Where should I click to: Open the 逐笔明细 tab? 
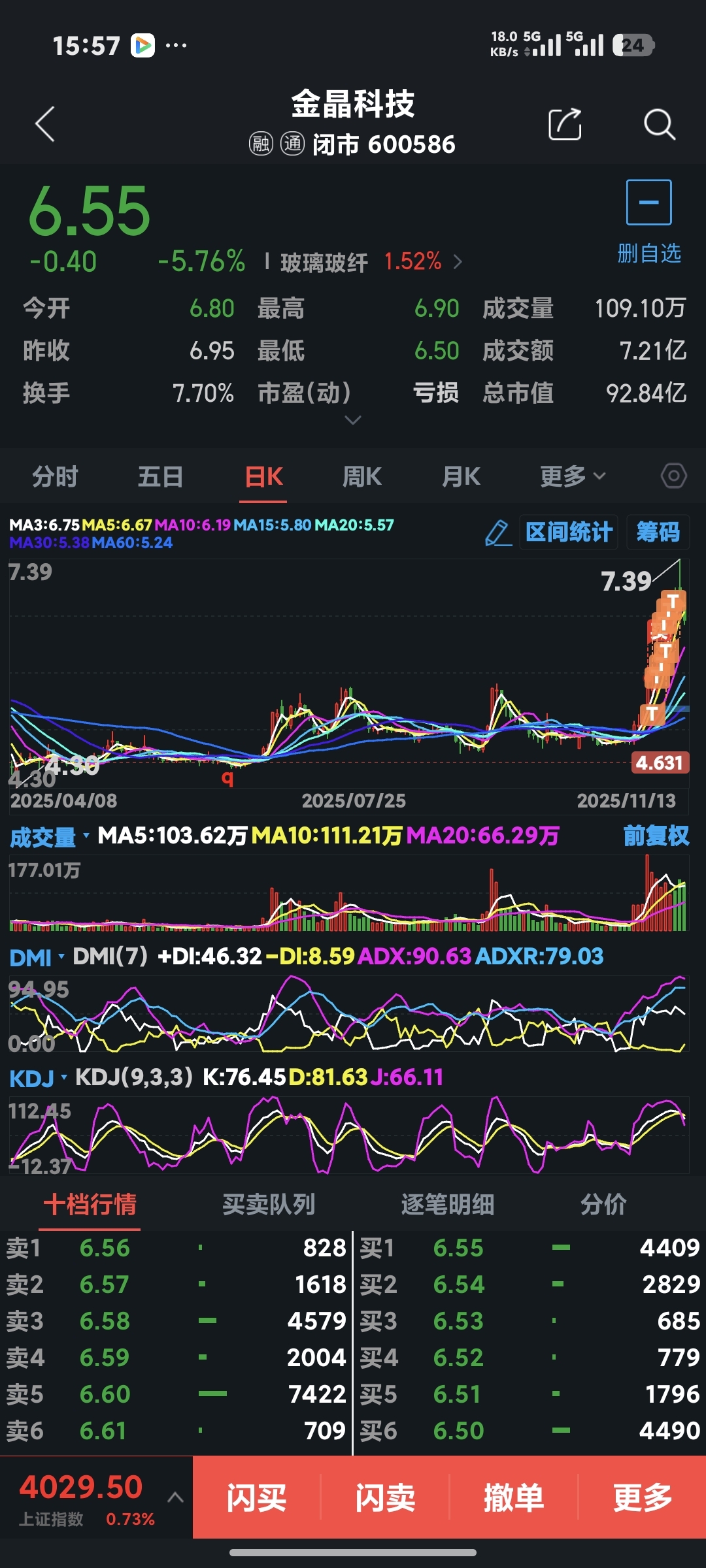pos(448,1204)
